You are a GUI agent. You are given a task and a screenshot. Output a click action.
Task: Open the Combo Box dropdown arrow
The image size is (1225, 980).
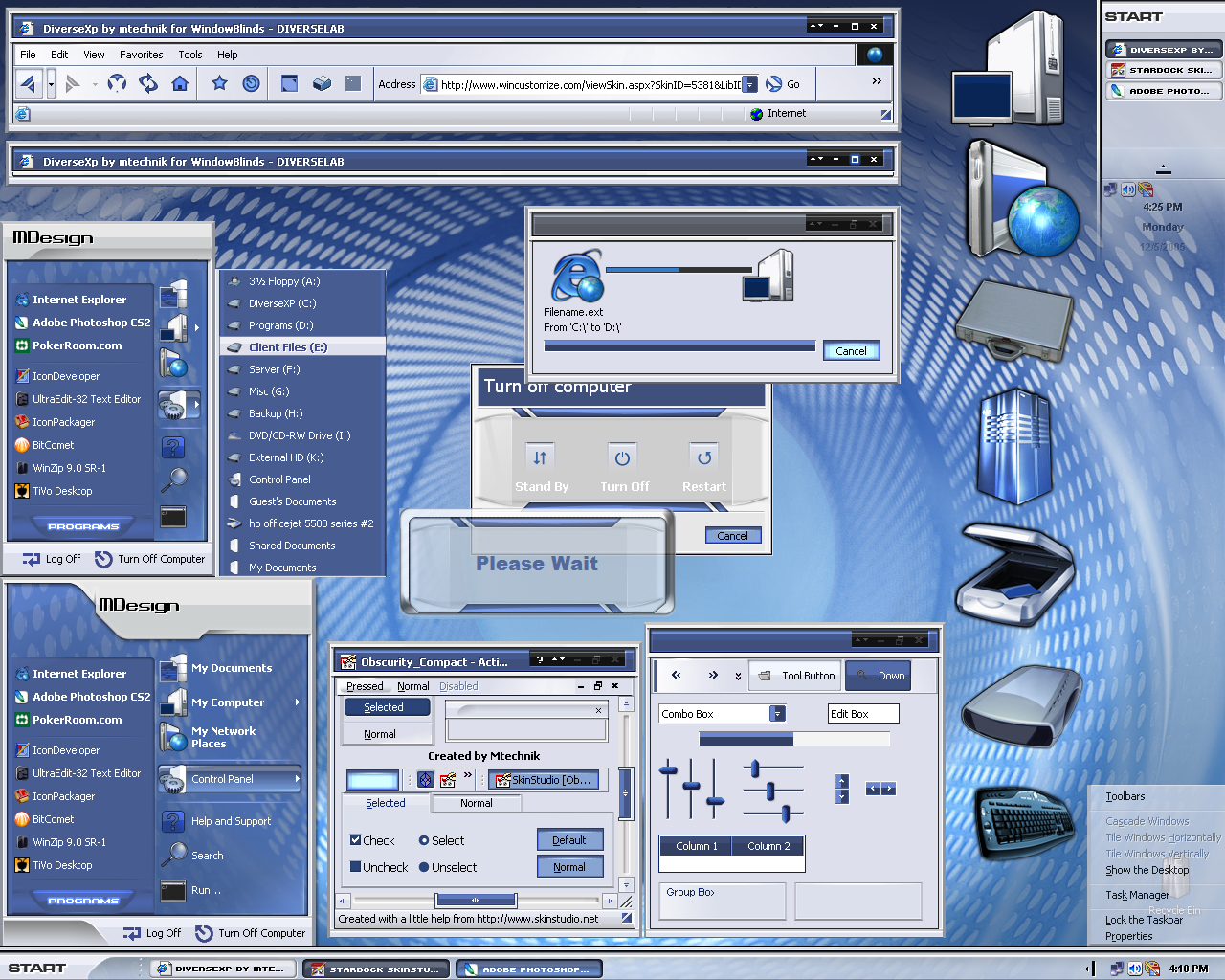(777, 714)
